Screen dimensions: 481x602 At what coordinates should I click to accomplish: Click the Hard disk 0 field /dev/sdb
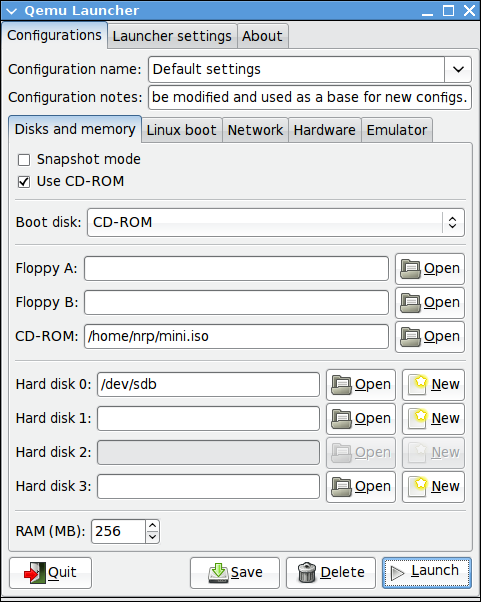(x=208, y=385)
